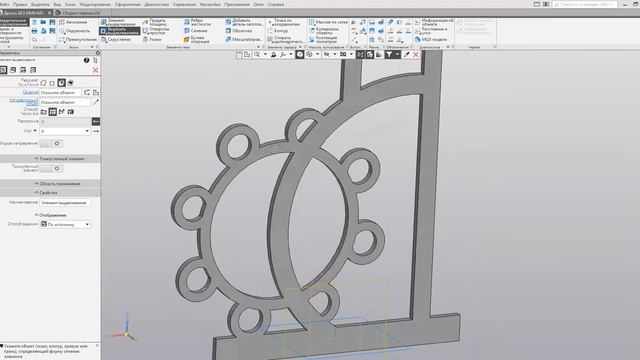Click the Ребро жесткости rib tool
Screen dimensions: 640x360
pos(198,22)
